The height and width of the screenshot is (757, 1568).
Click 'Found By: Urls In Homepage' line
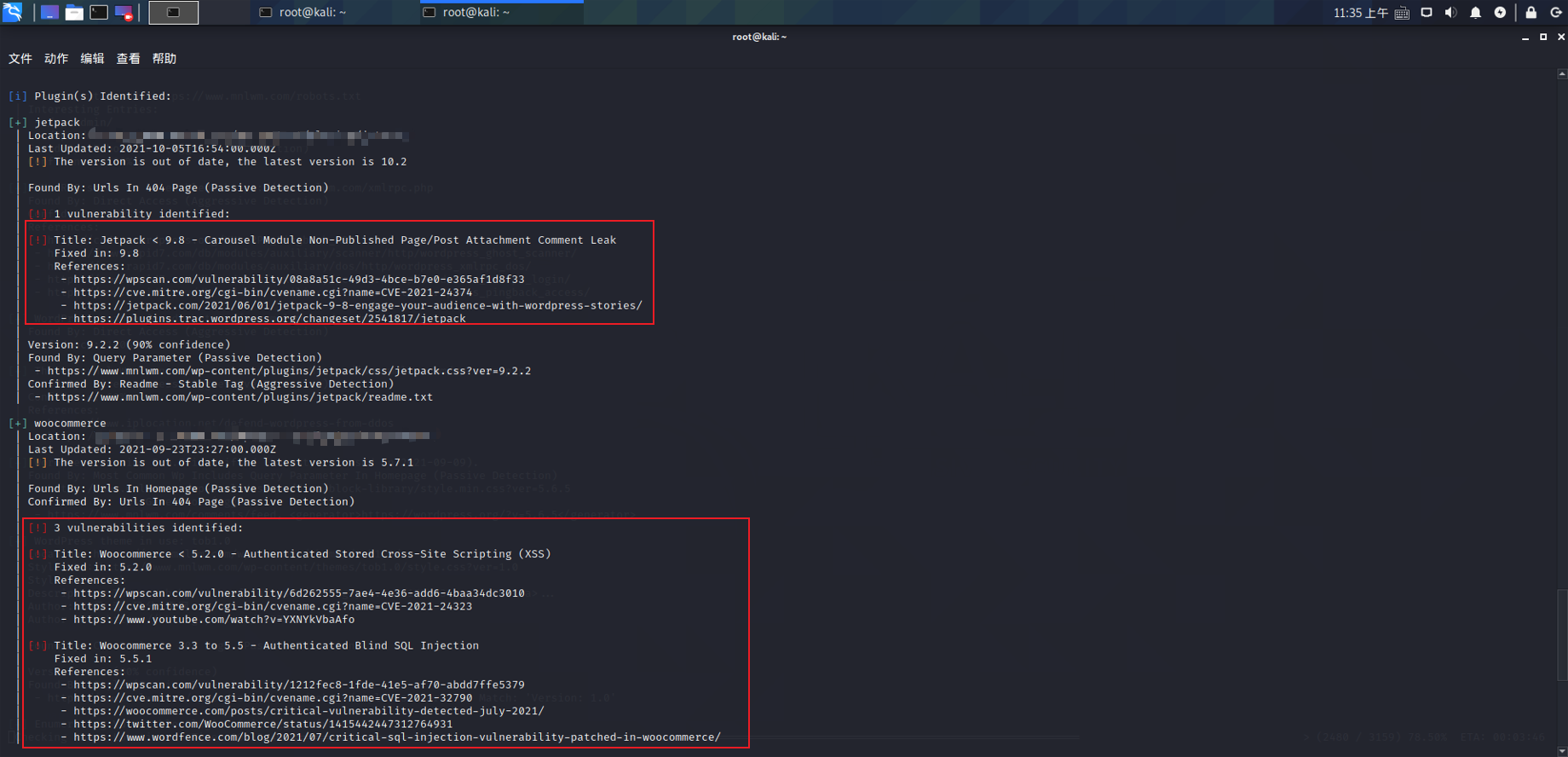[x=178, y=489]
